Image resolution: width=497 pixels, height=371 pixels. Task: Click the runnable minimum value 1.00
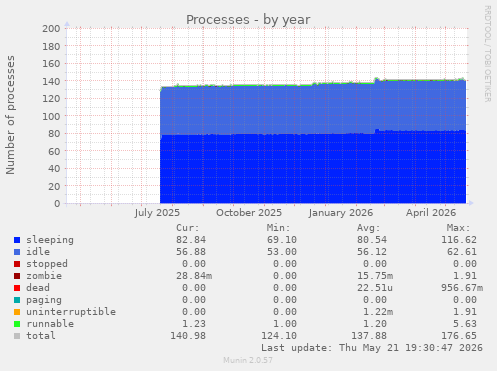(x=285, y=324)
